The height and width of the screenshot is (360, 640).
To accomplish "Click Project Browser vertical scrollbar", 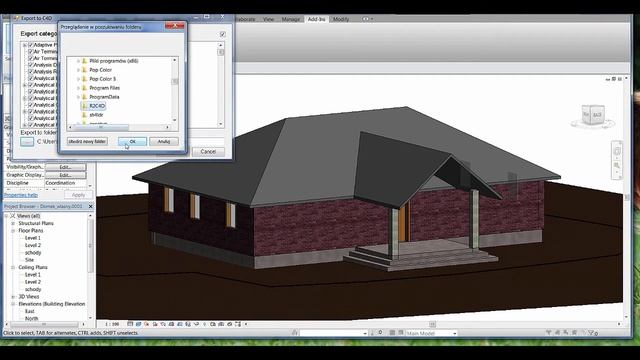I will [x=90, y=246].
